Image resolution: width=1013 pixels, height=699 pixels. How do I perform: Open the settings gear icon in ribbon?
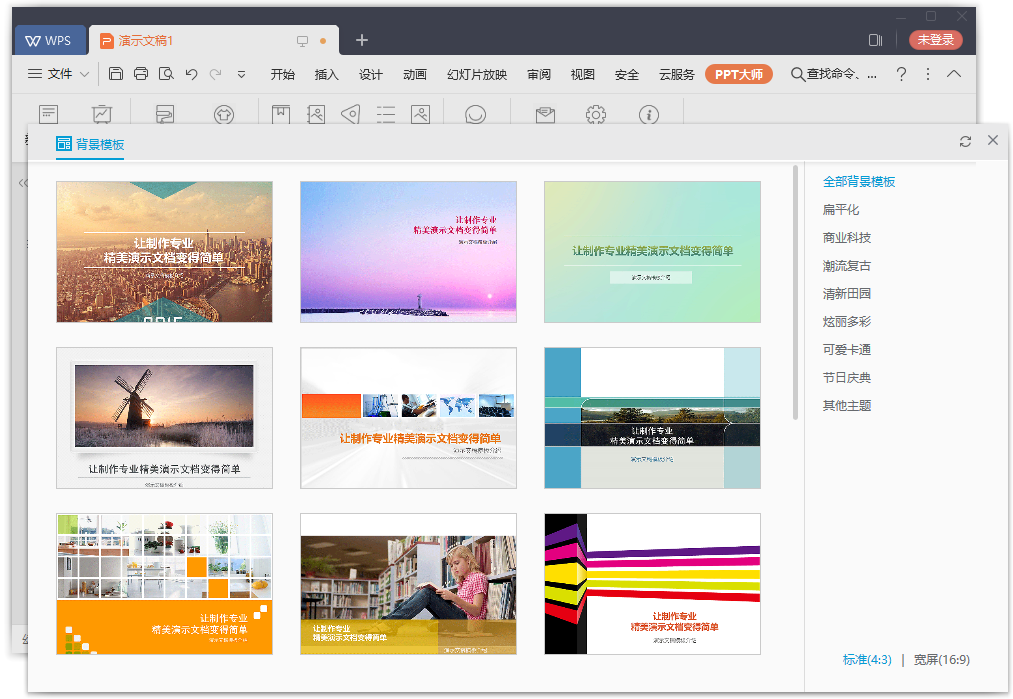pyautogui.click(x=596, y=115)
